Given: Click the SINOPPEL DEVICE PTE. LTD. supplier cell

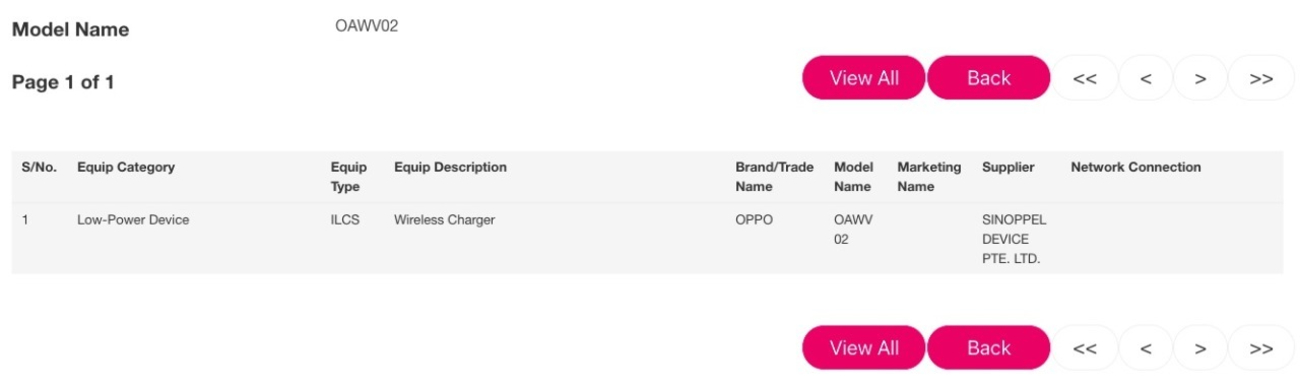Looking at the screenshot, I should tap(1014, 239).
